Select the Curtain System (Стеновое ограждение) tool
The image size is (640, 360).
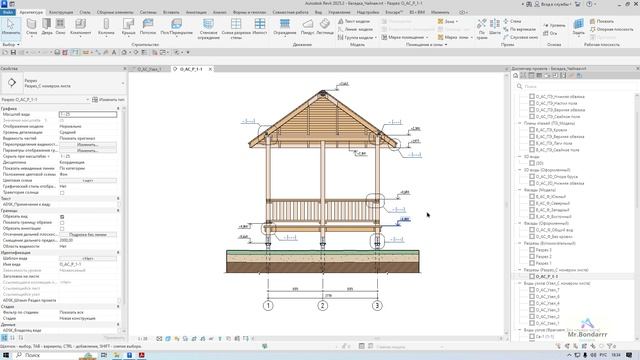208,29
